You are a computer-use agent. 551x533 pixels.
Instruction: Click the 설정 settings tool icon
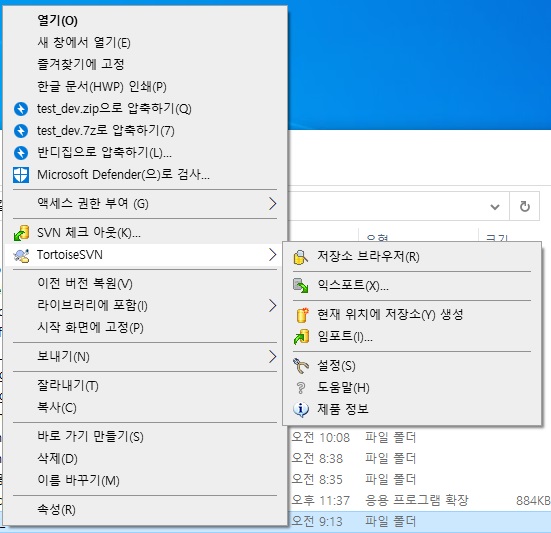(x=301, y=366)
